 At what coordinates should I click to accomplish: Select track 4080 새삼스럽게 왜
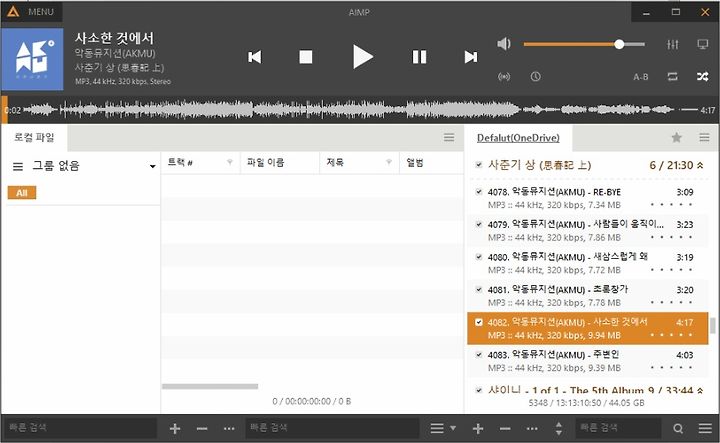587,264
